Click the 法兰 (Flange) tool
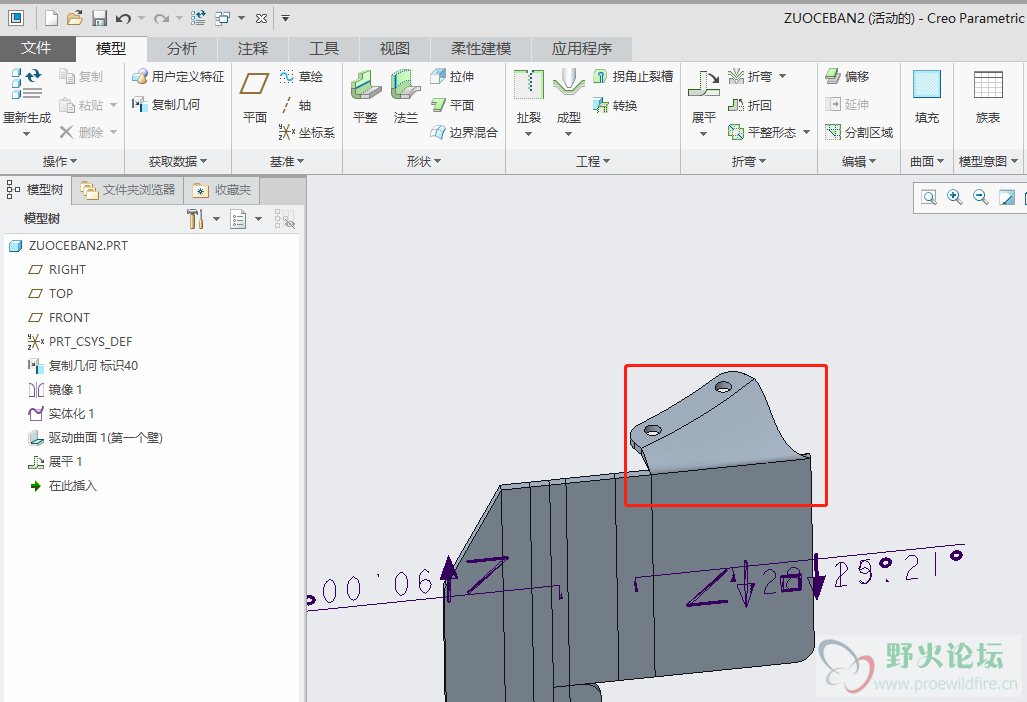The width and height of the screenshot is (1027, 702). click(x=405, y=98)
